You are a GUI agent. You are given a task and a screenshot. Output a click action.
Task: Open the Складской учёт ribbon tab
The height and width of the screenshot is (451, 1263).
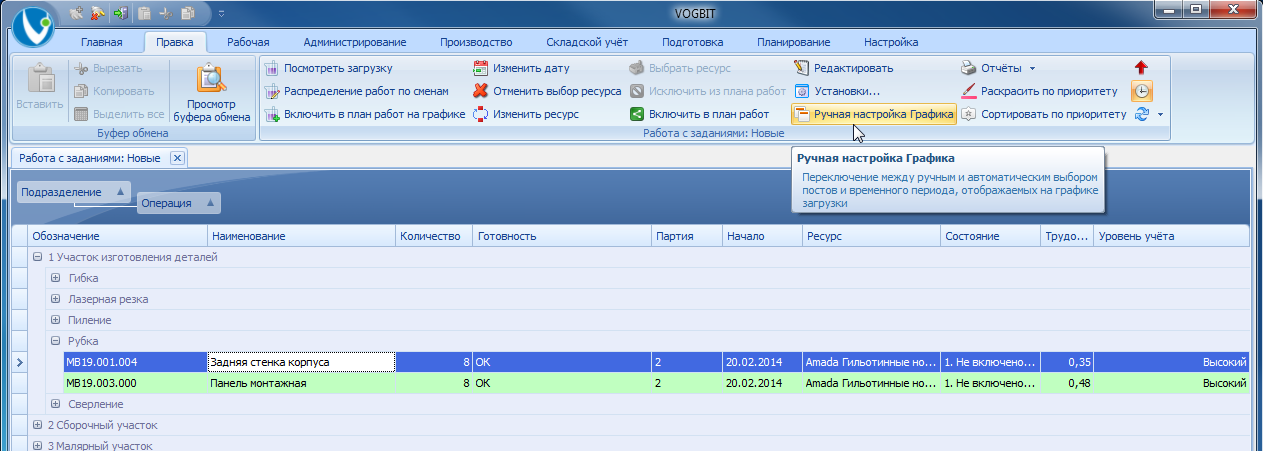point(586,42)
